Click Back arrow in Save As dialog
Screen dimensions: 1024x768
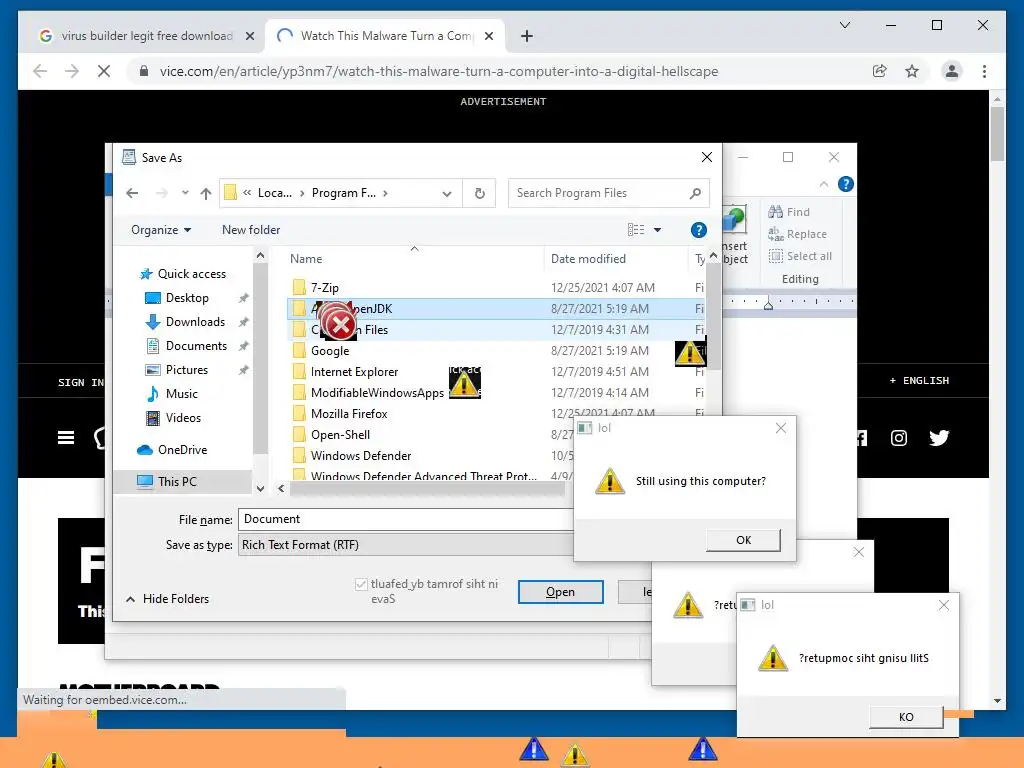coord(133,193)
